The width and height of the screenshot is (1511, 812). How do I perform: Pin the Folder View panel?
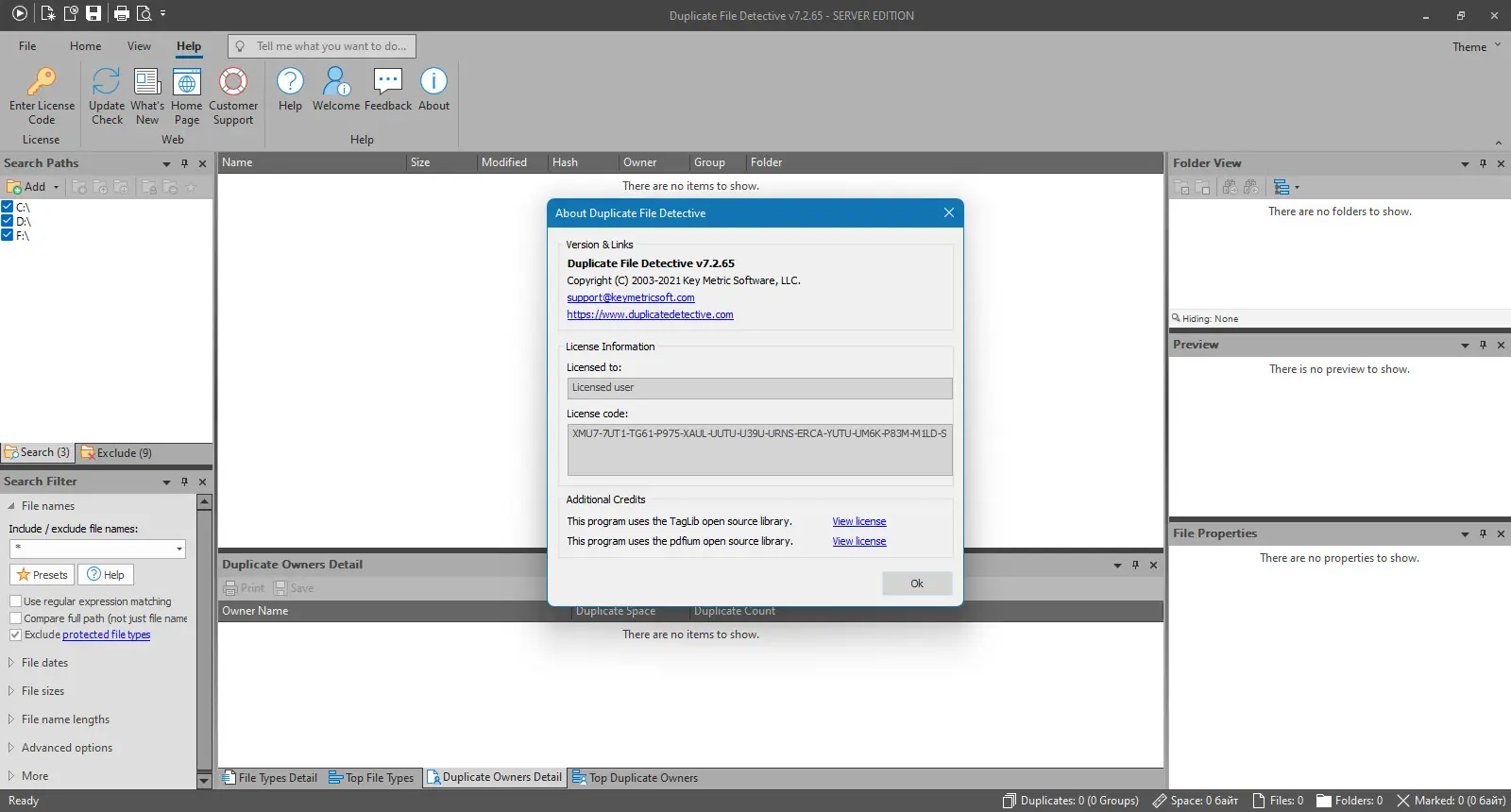[x=1483, y=163]
